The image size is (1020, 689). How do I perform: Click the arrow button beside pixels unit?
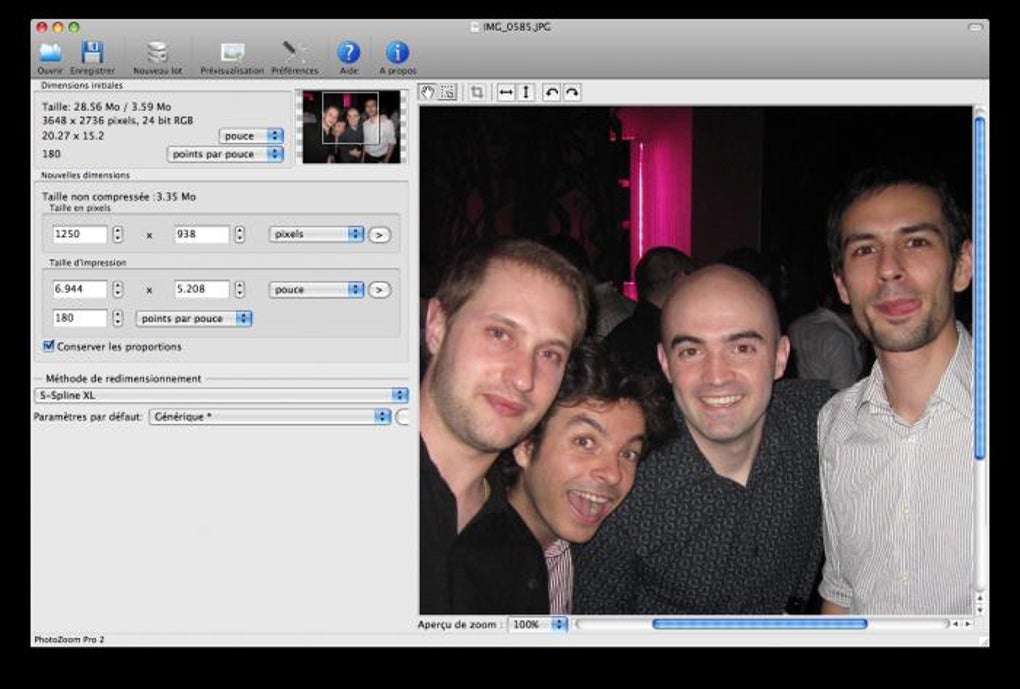[379, 234]
